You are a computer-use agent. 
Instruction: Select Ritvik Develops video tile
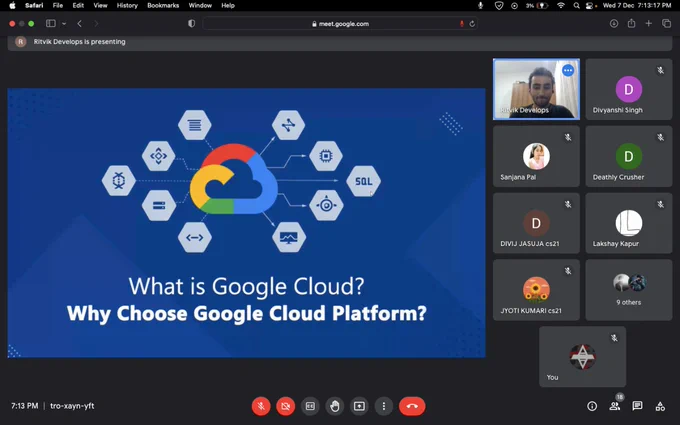click(x=536, y=89)
